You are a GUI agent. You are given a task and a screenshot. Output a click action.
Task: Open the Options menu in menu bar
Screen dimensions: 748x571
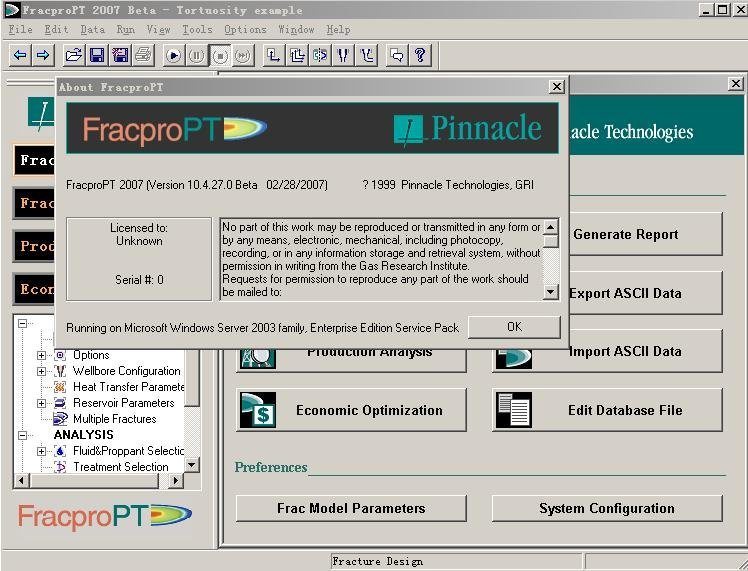click(x=245, y=30)
